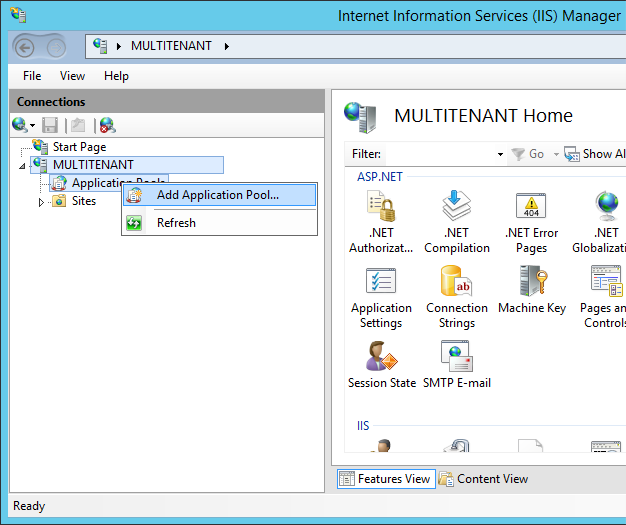Select Application Pools tree item

click(109, 183)
